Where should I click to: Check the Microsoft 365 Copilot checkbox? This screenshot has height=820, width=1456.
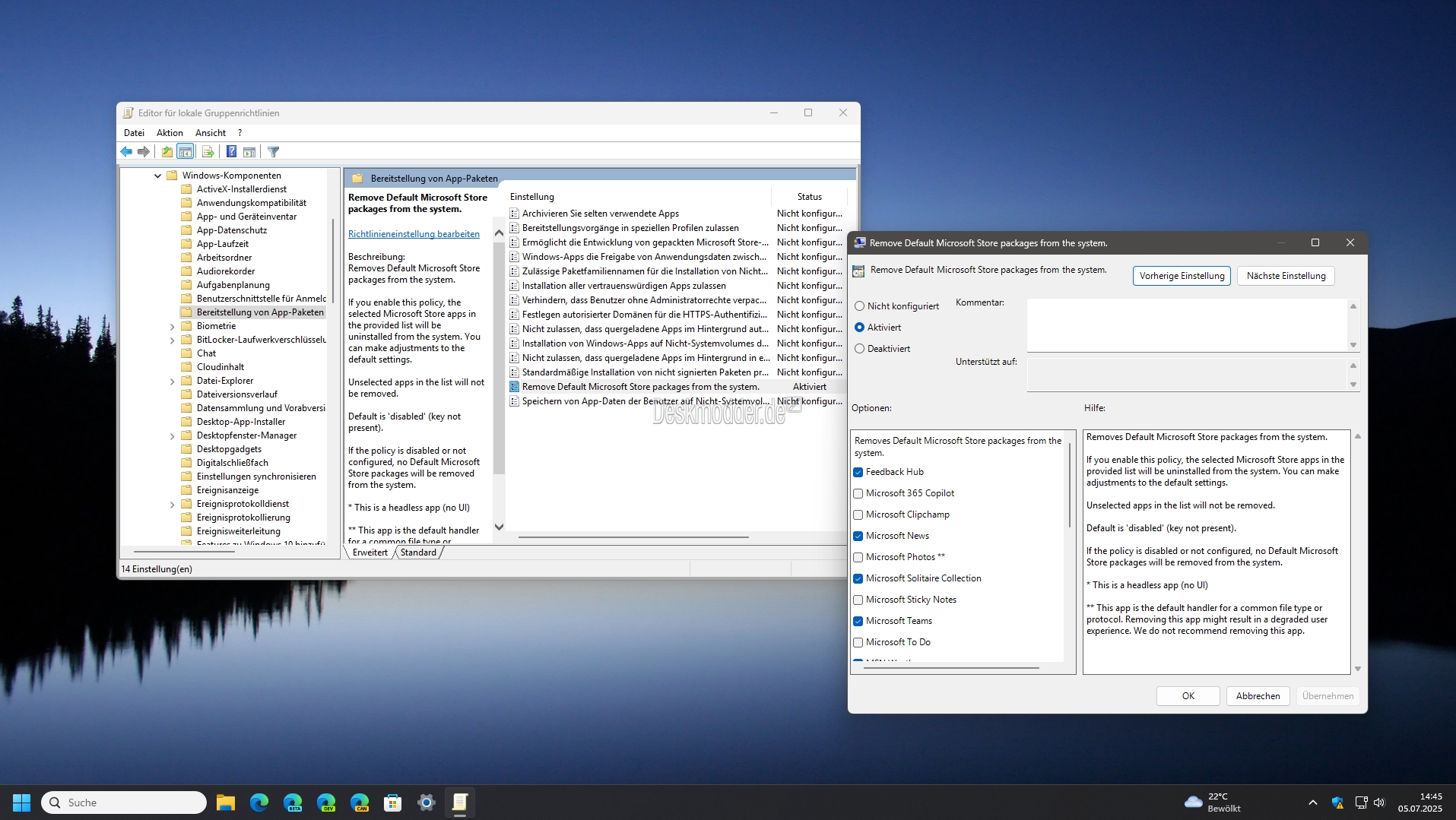(x=858, y=494)
